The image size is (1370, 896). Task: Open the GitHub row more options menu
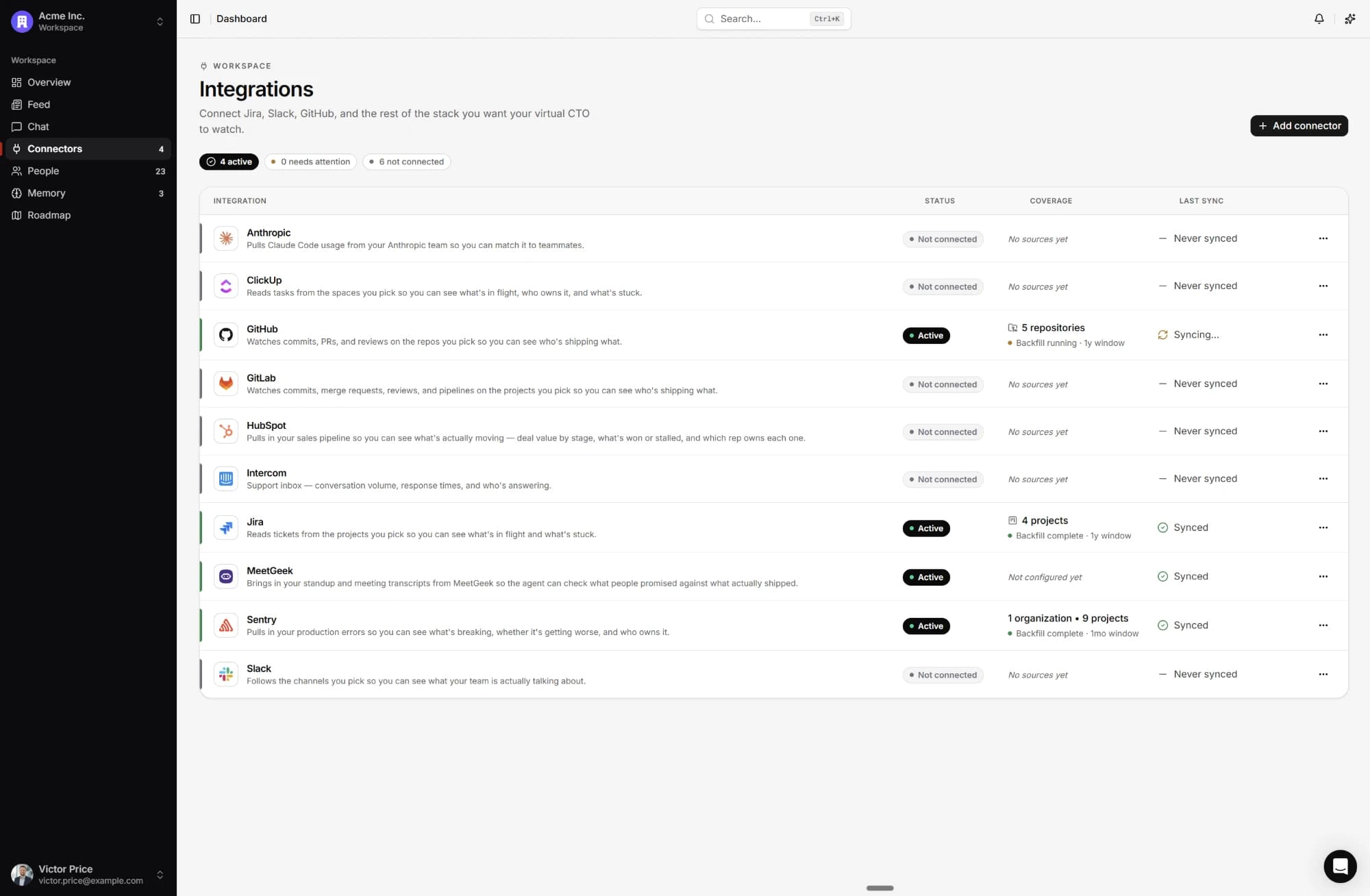click(1323, 335)
